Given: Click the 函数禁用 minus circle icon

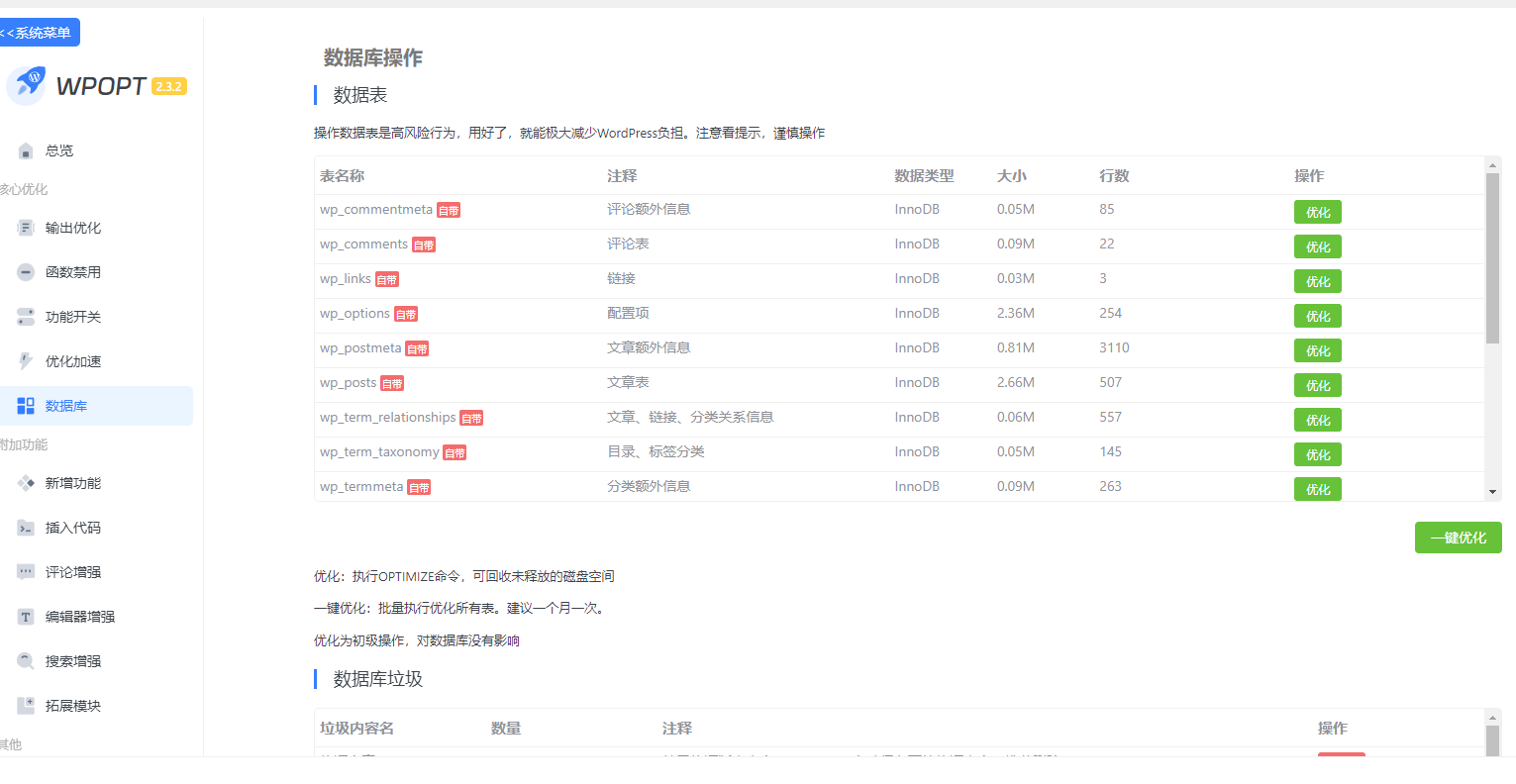Looking at the screenshot, I should [x=26, y=272].
